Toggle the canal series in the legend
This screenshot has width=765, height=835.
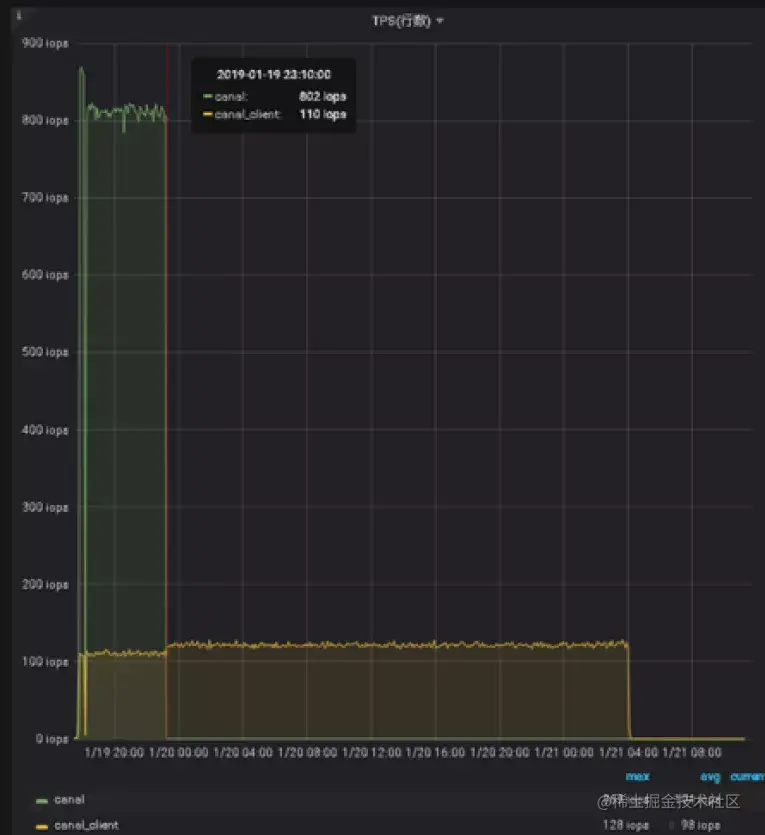pos(69,799)
